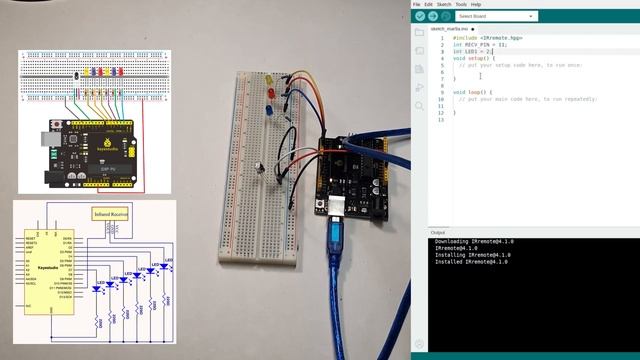Click the Installing IRremote@4.1.0 output line

pyautogui.click(x=472, y=255)
